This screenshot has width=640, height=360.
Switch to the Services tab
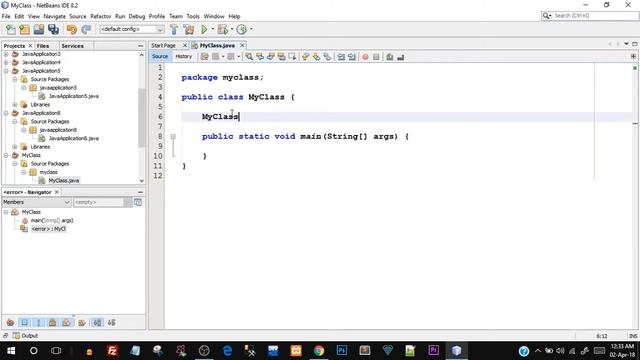coord(73,46)
